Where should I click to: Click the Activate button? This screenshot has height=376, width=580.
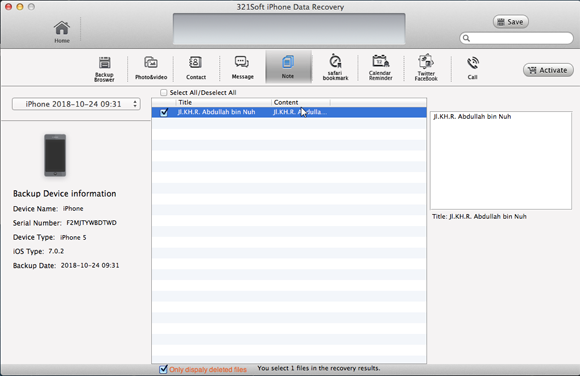(x=548, y=70)
